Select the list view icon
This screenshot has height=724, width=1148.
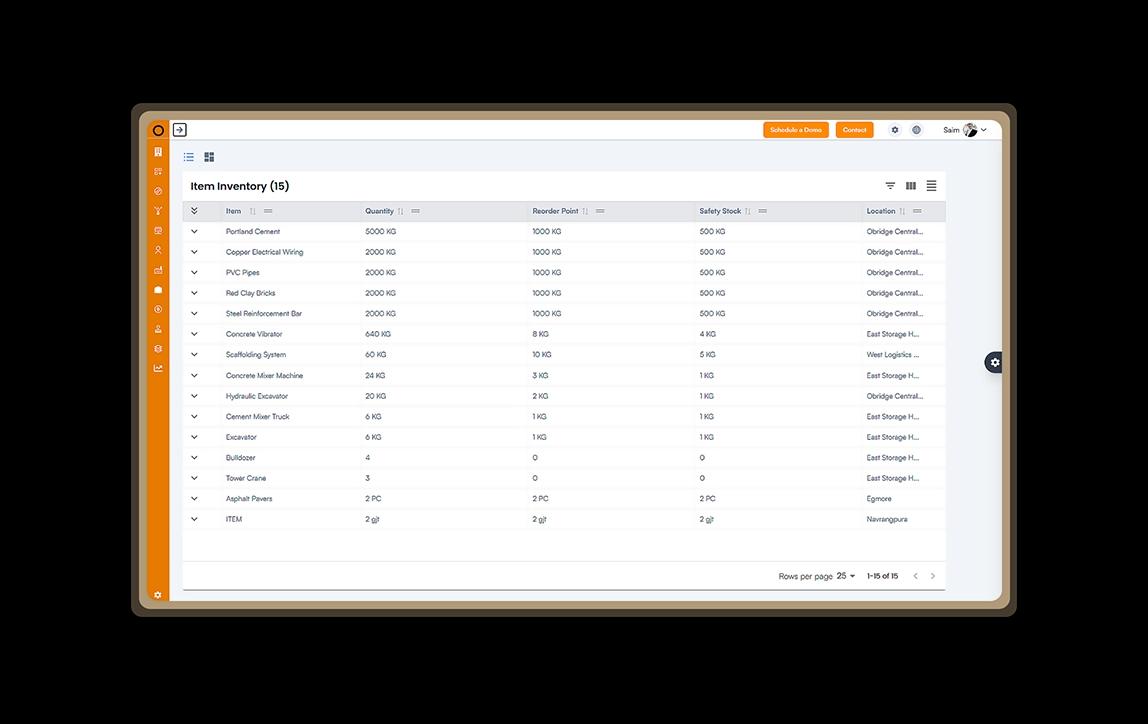(188, 157)
